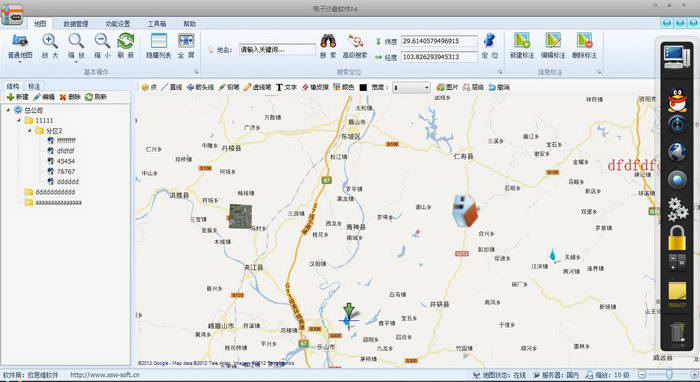The width and height of the screenshot is (700, 382).
Task: Switch to the 标注 panel tab
Action: point(34,86)
